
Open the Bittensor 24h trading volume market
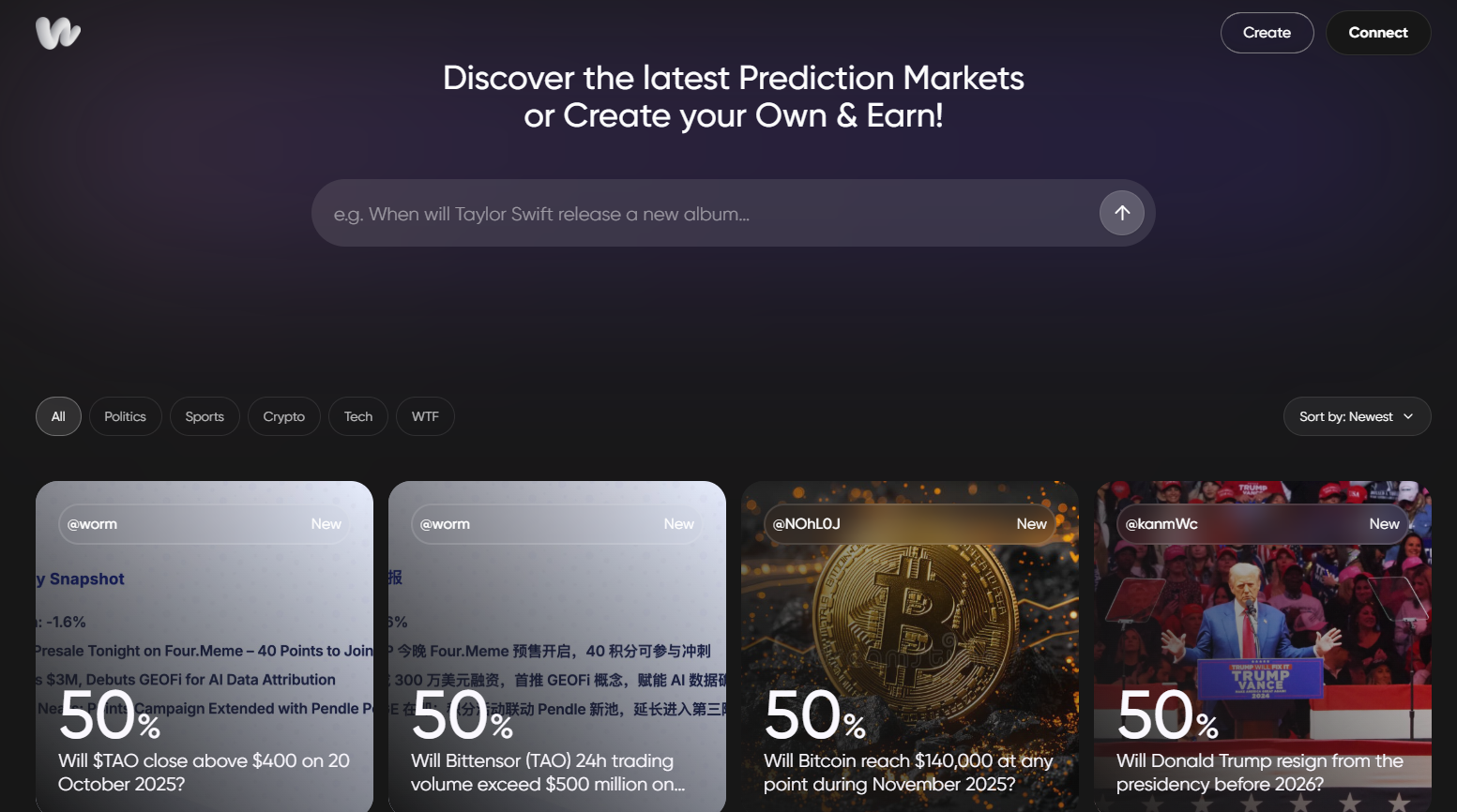pyautogui.click(x=557, y=647)
